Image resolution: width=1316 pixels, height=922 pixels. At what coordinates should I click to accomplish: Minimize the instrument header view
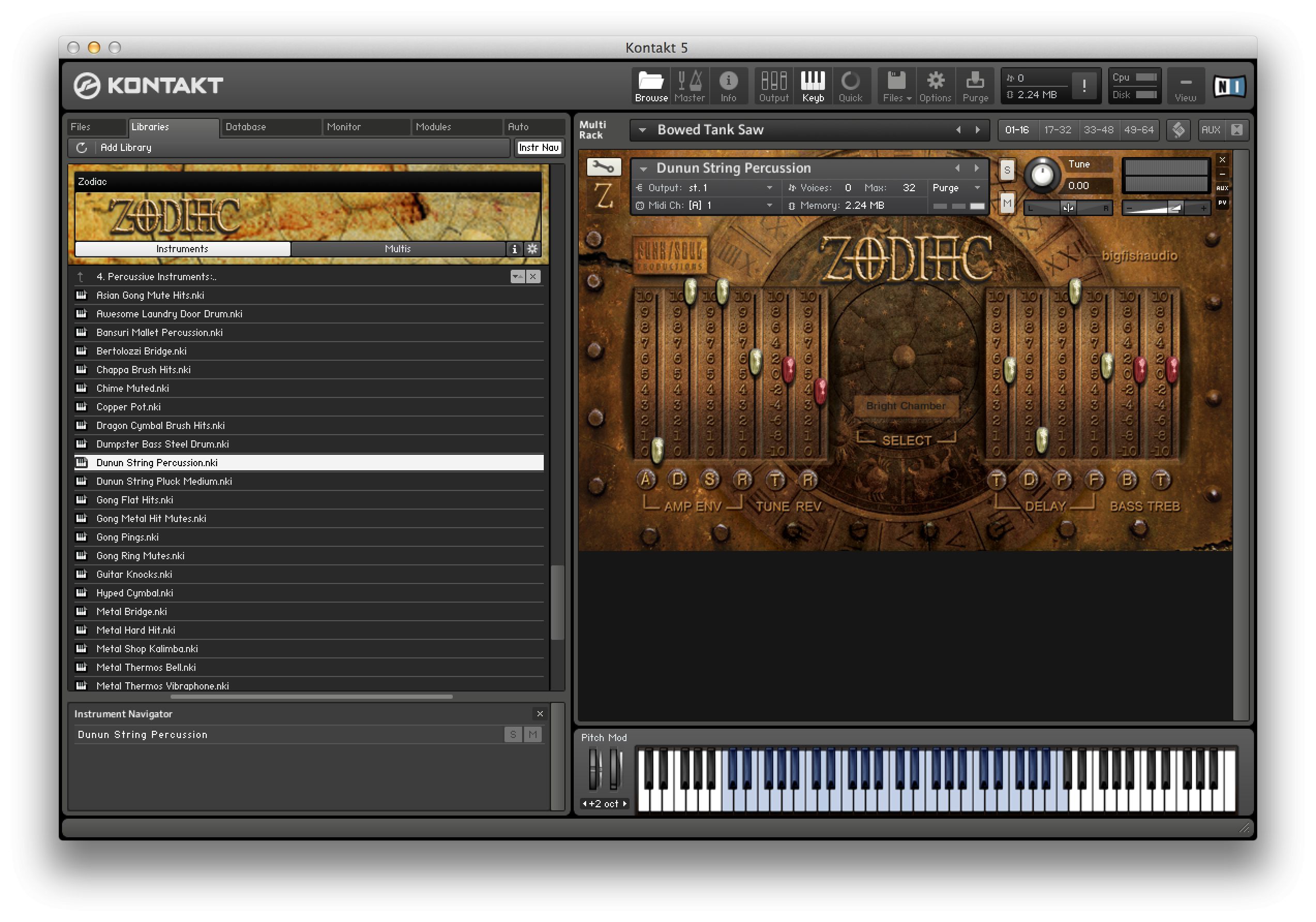[x=1222, y=174]
